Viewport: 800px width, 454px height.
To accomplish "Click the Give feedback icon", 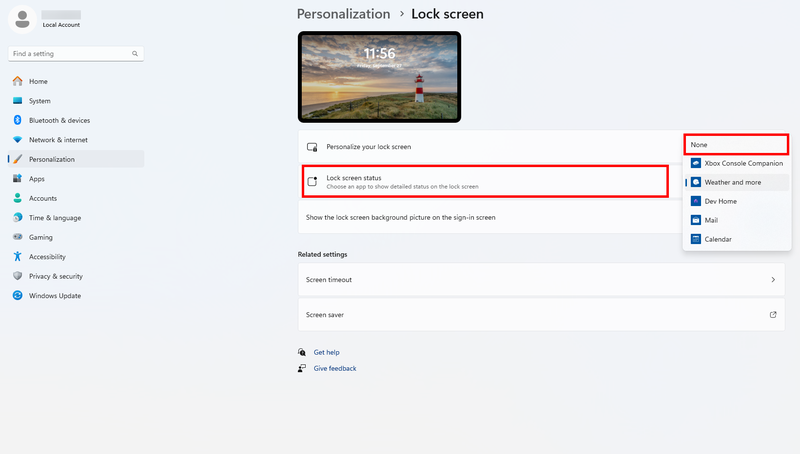I will click(x=302, y=368).
